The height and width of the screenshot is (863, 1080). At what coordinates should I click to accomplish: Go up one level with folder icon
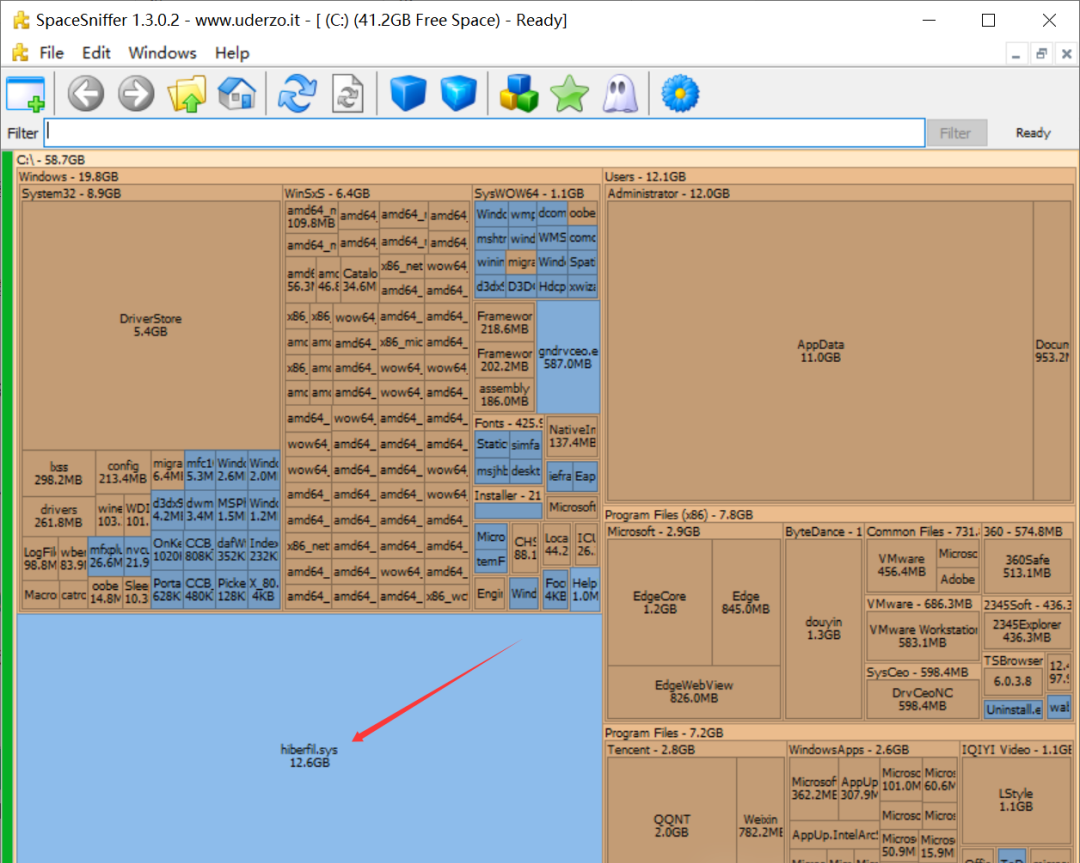187,94
